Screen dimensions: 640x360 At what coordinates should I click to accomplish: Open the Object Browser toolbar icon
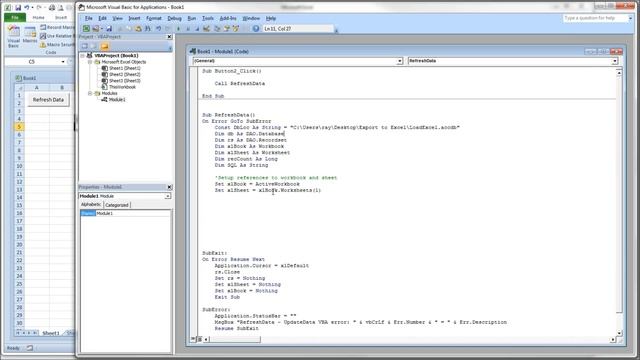[236, 29]
